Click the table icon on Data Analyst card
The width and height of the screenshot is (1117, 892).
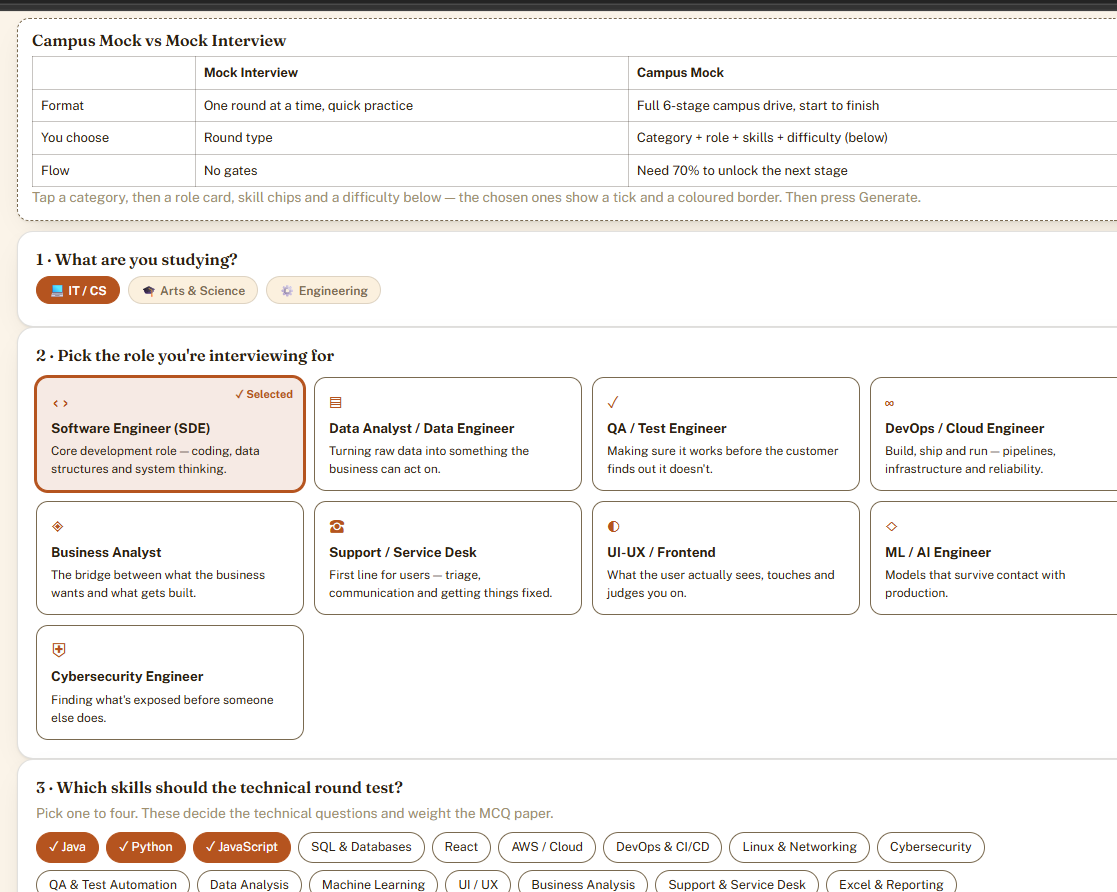tap(336, 403)
